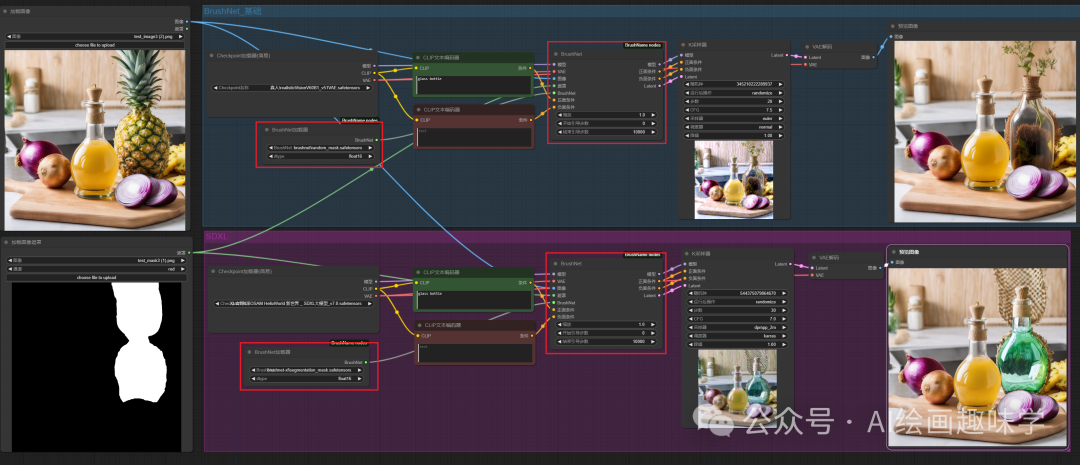Click the 10000 end step value in upper BrushNet
The height and width of the screenshot is (465, 1080).
(638, 132)
